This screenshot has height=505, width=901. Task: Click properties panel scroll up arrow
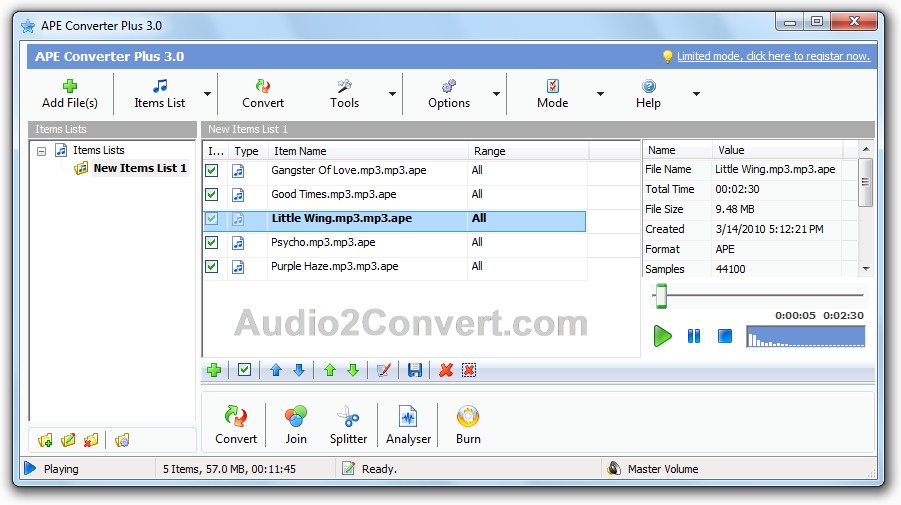866,149
